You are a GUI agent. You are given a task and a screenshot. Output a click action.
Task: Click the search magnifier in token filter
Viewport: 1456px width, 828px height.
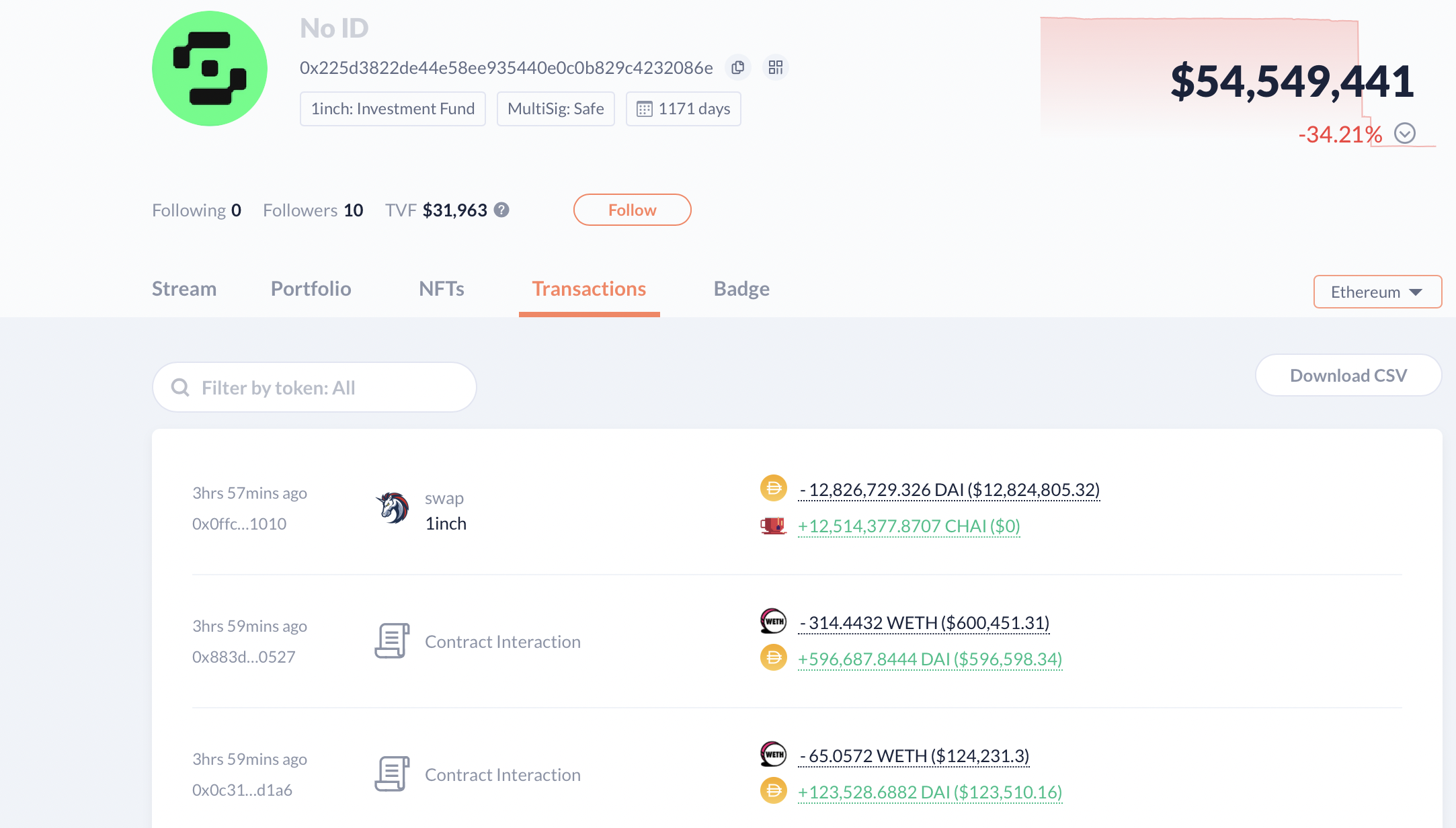180,387
